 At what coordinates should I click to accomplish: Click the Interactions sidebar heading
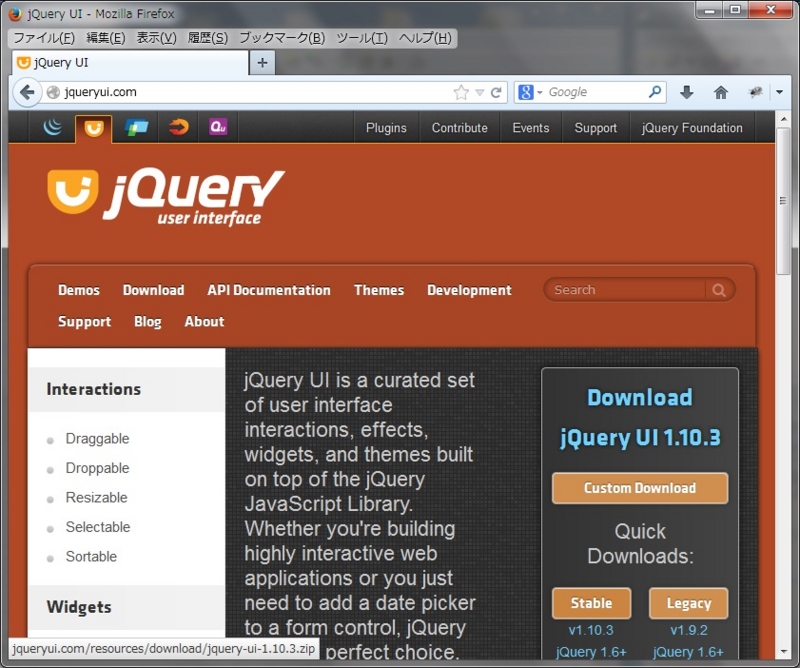93,389
